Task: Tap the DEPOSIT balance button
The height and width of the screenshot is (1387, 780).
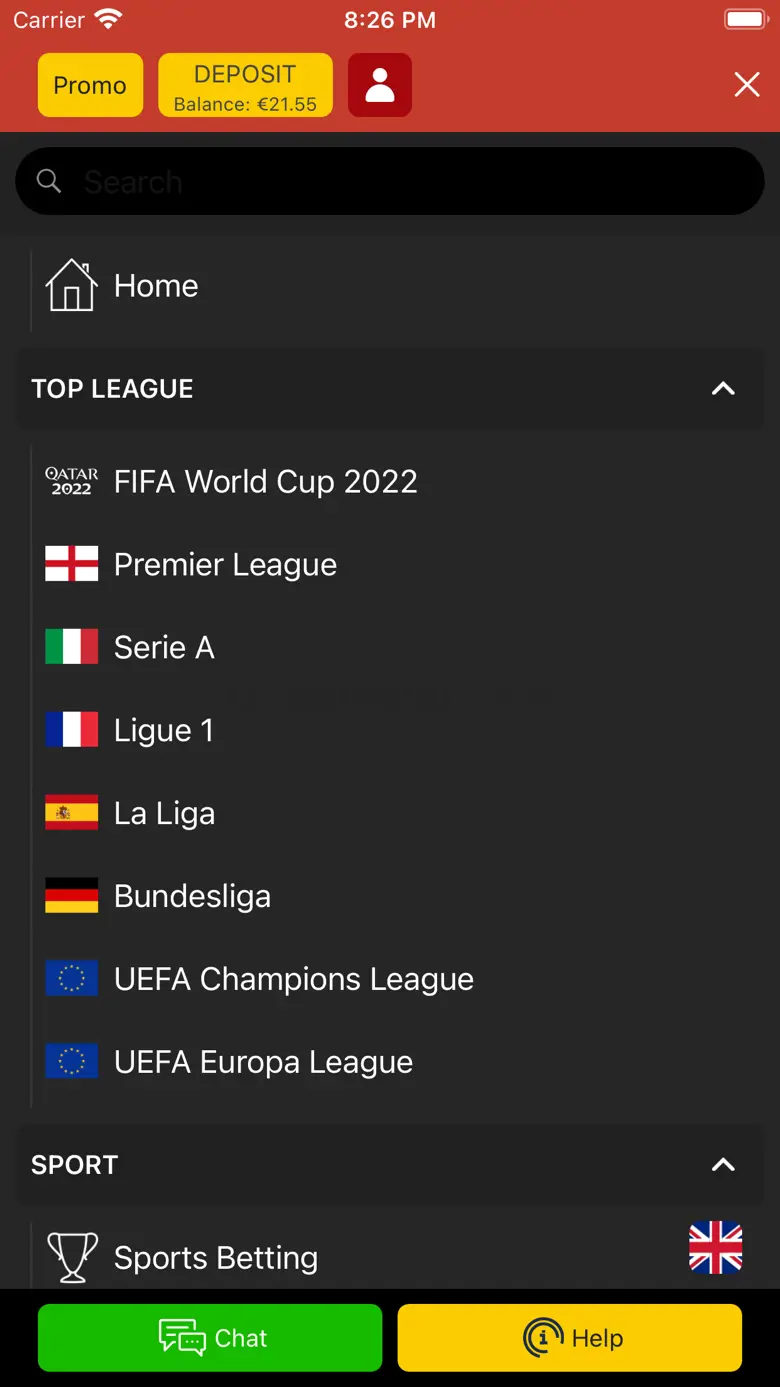Action: (245, 85)
